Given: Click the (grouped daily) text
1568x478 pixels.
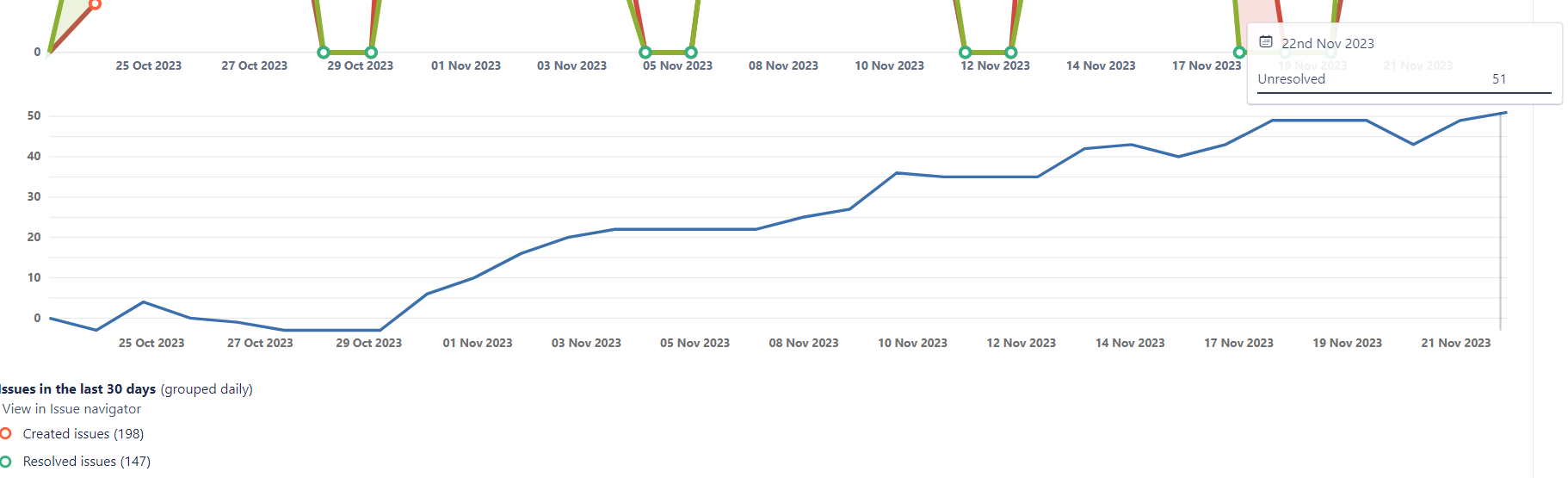Looking at the screenshot, I should pos(207,389).
